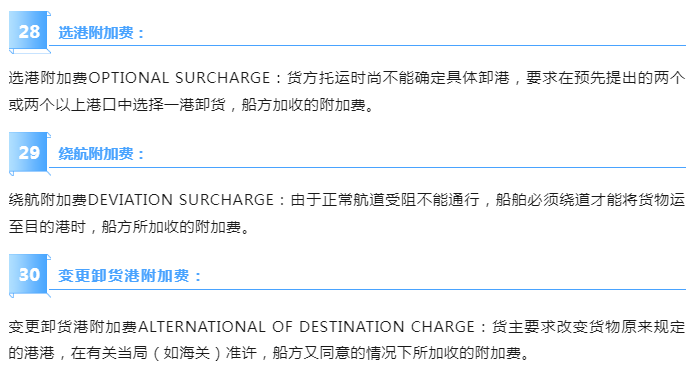
Task: Select the heading 选港附加费
Action: pos(96,33)
